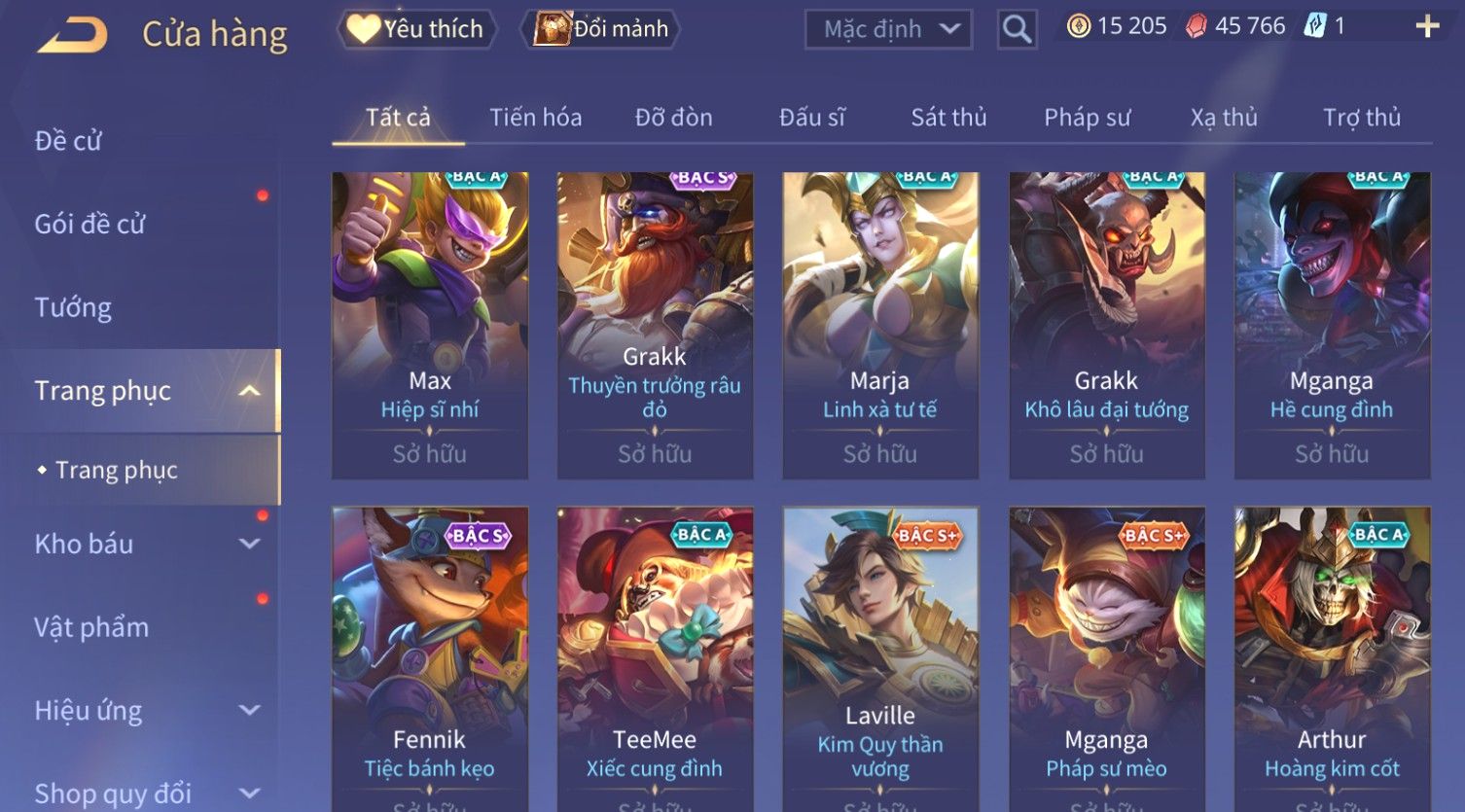Viewport: 1465px width, 812px height.
Task: Tap the red gem currency icon
Action: coord(1196,26)
